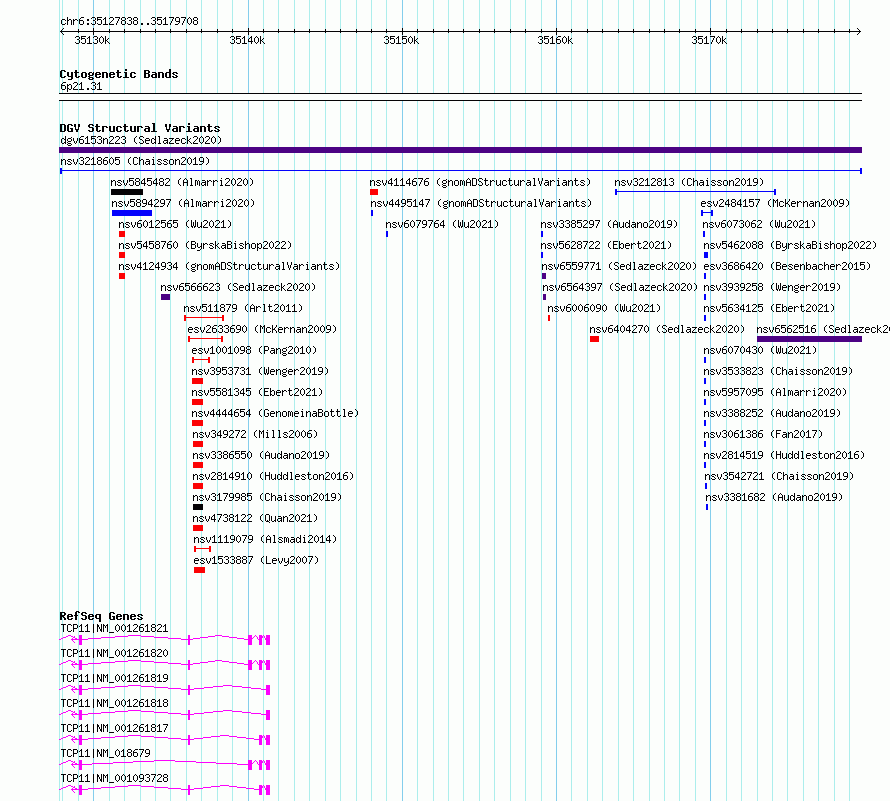Select nsv3939258 (Wenger2019) label
Viewport: 890px width, 801px height.
pyautogui.click(x=773, y=287)
